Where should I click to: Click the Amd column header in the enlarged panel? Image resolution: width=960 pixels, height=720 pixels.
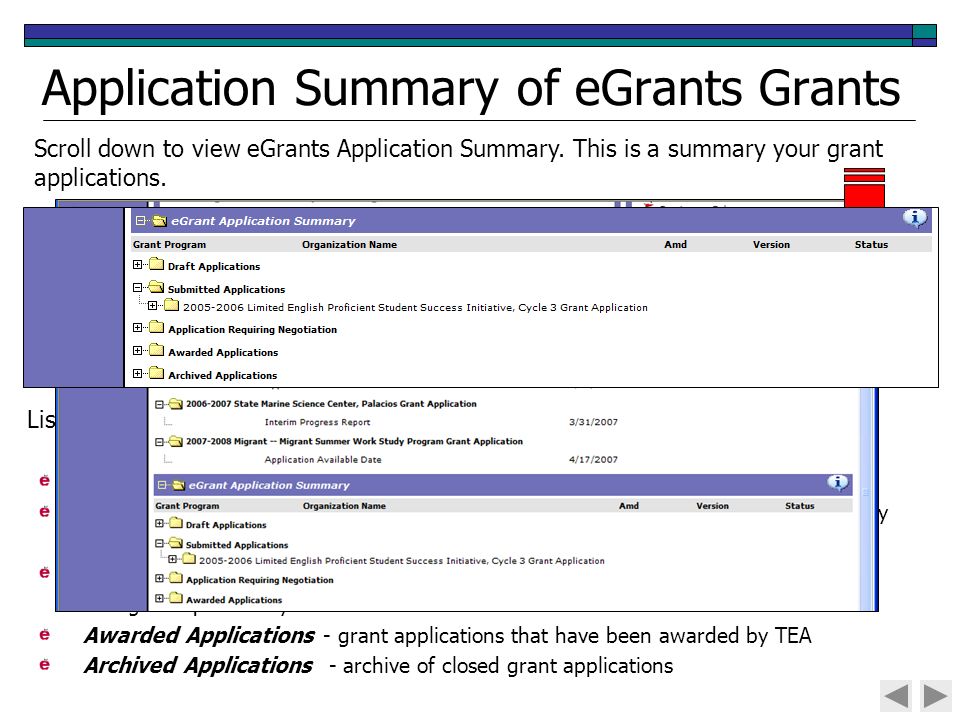pos(675,244)
